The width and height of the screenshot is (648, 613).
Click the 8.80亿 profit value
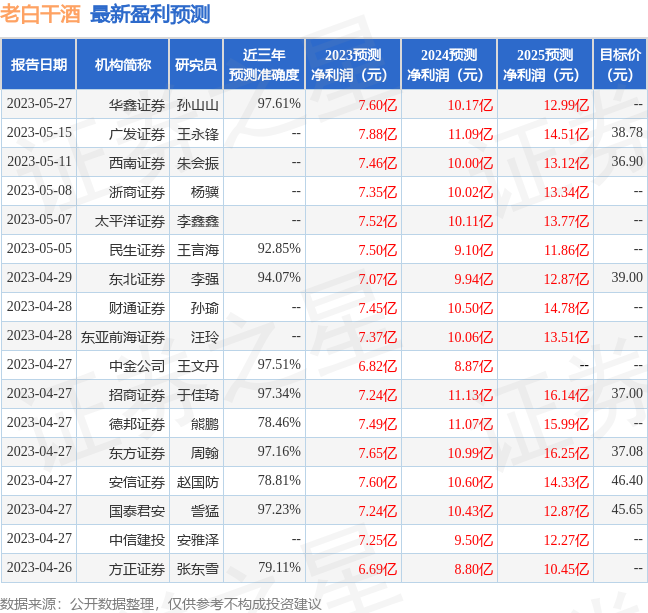click(x=473, y=569)
